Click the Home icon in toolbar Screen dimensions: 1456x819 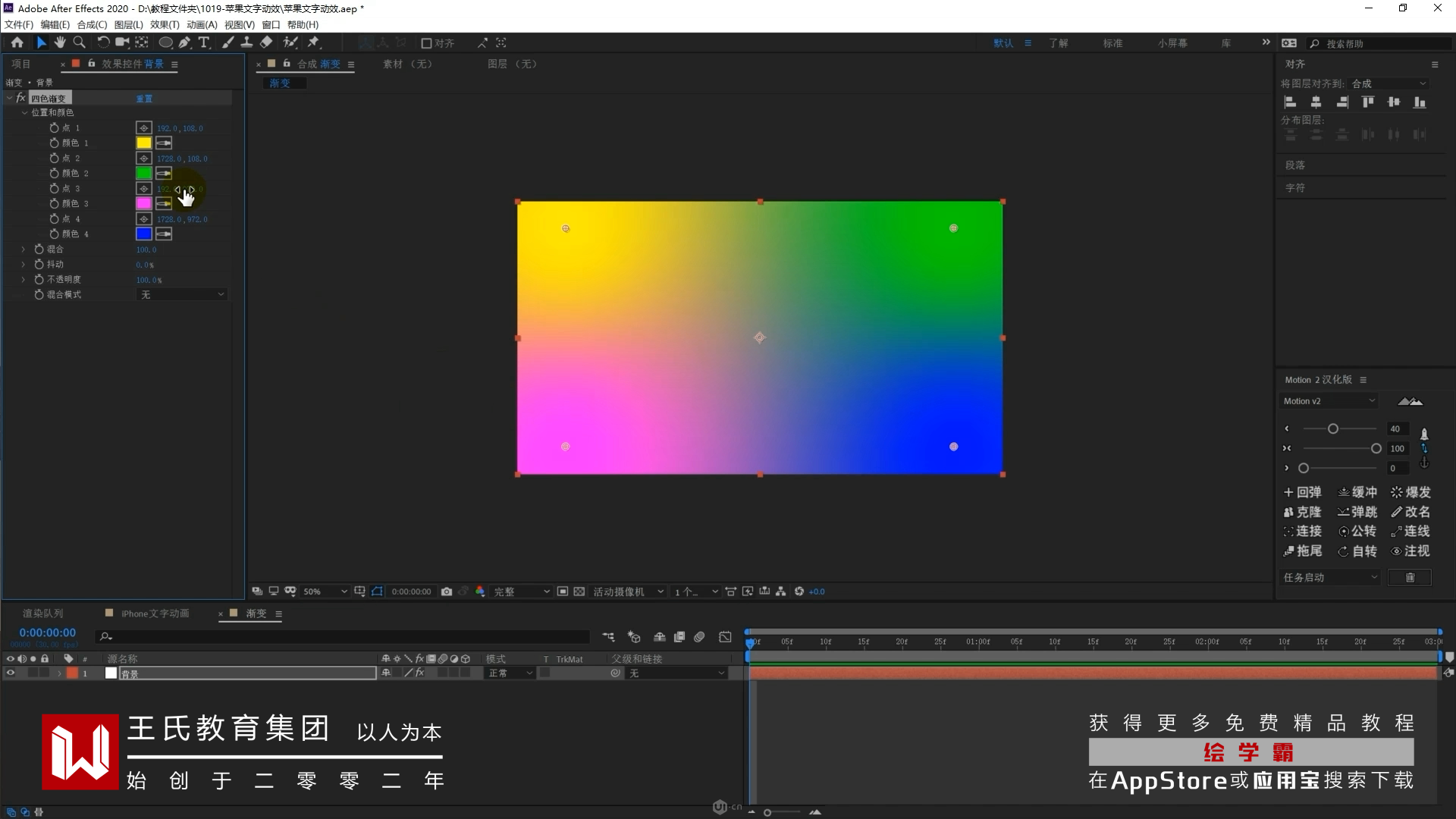[17, 42]
